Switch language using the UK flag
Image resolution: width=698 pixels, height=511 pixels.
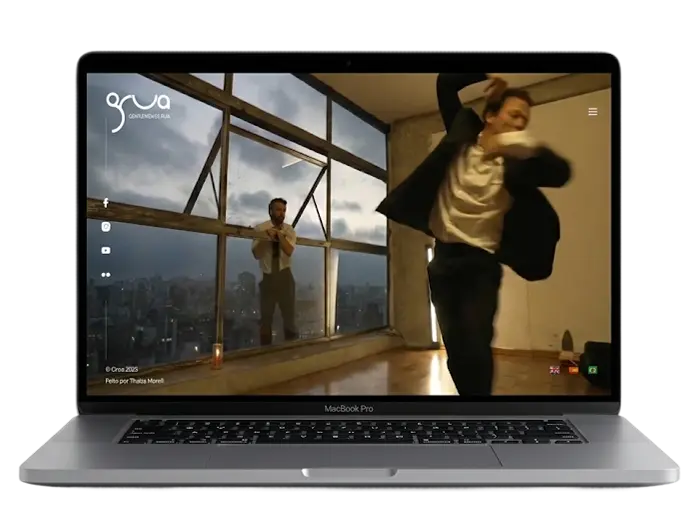(x=554, y=369)
